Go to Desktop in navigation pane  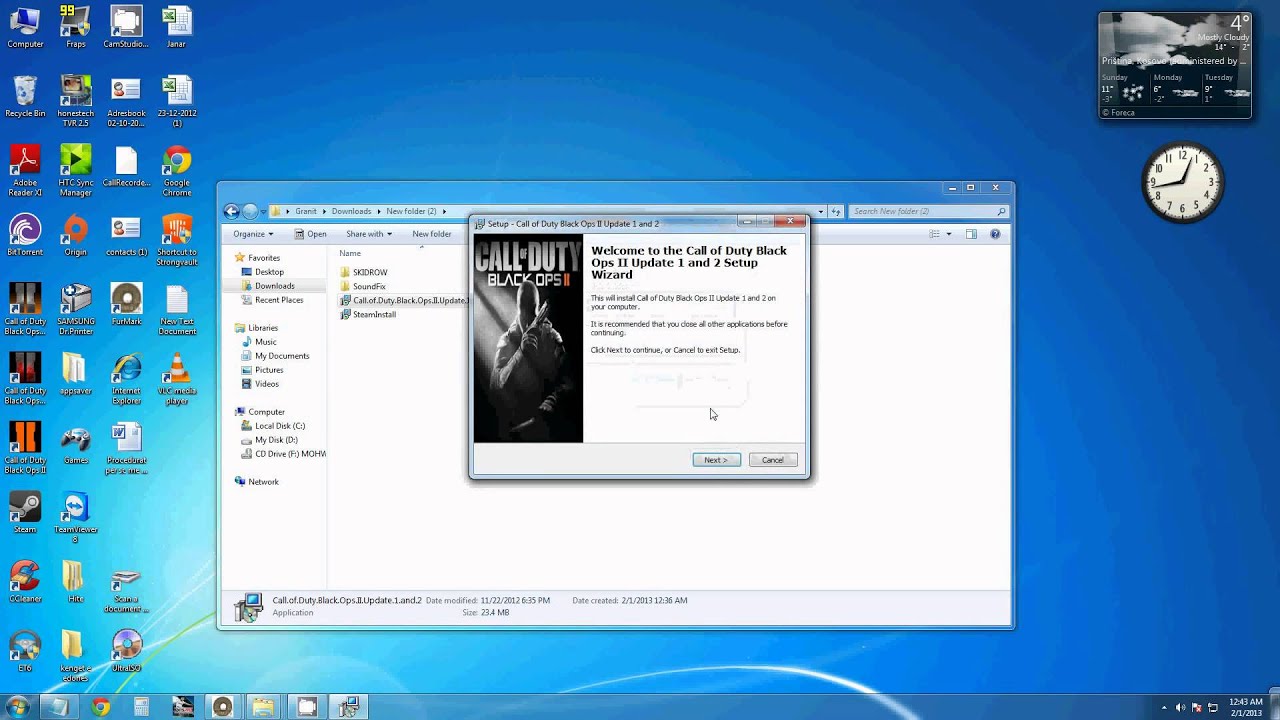click(x=269, y=272)
